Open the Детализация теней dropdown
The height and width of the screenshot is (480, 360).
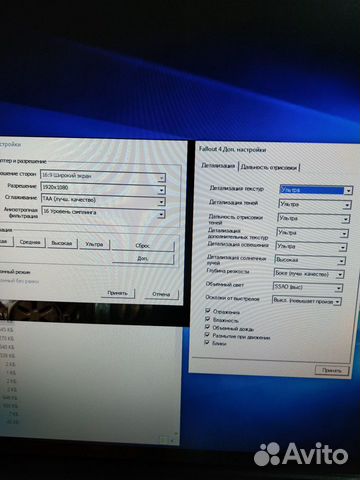[x=314, y=204]
